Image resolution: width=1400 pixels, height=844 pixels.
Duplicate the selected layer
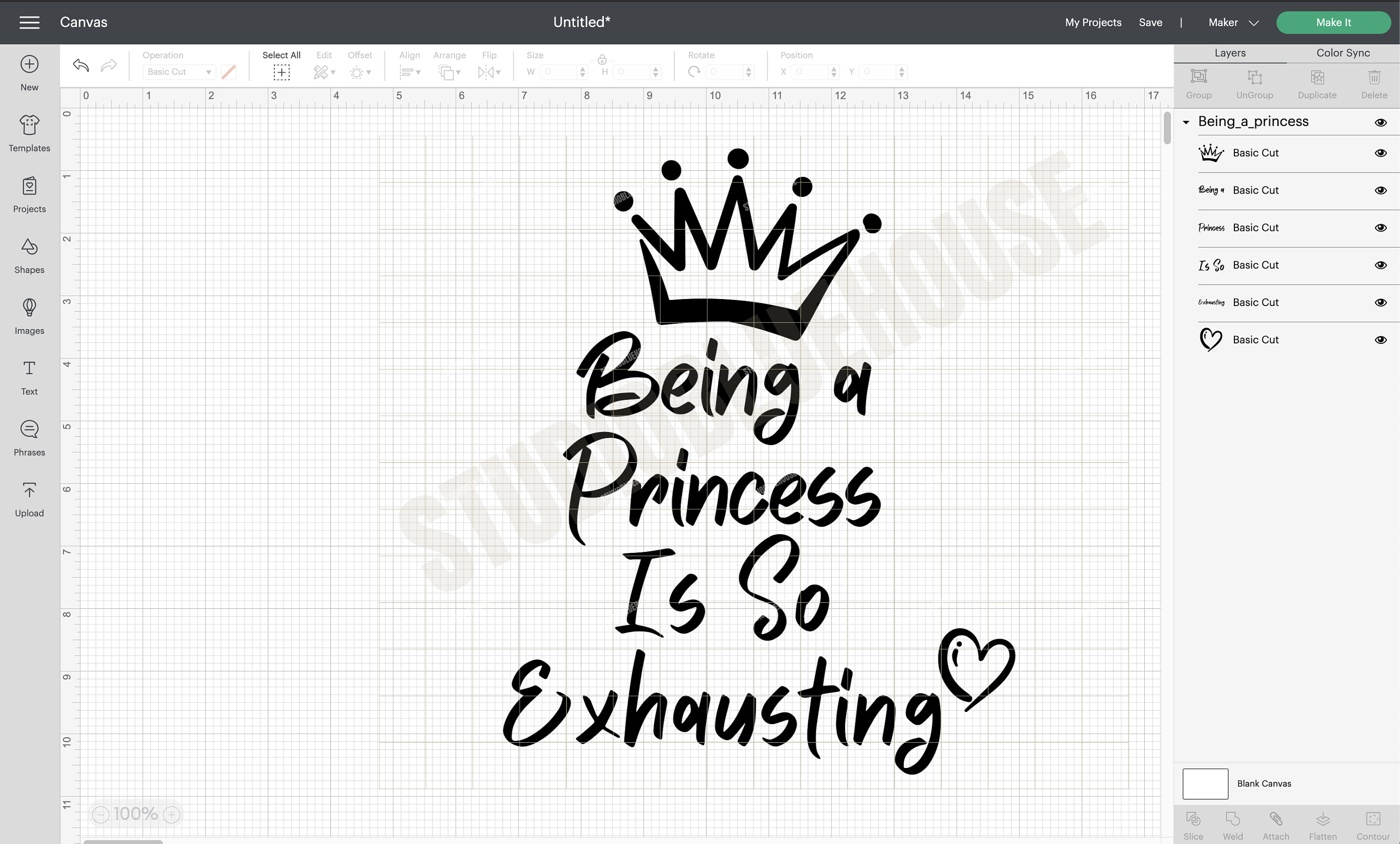[x=1317, y=83]
